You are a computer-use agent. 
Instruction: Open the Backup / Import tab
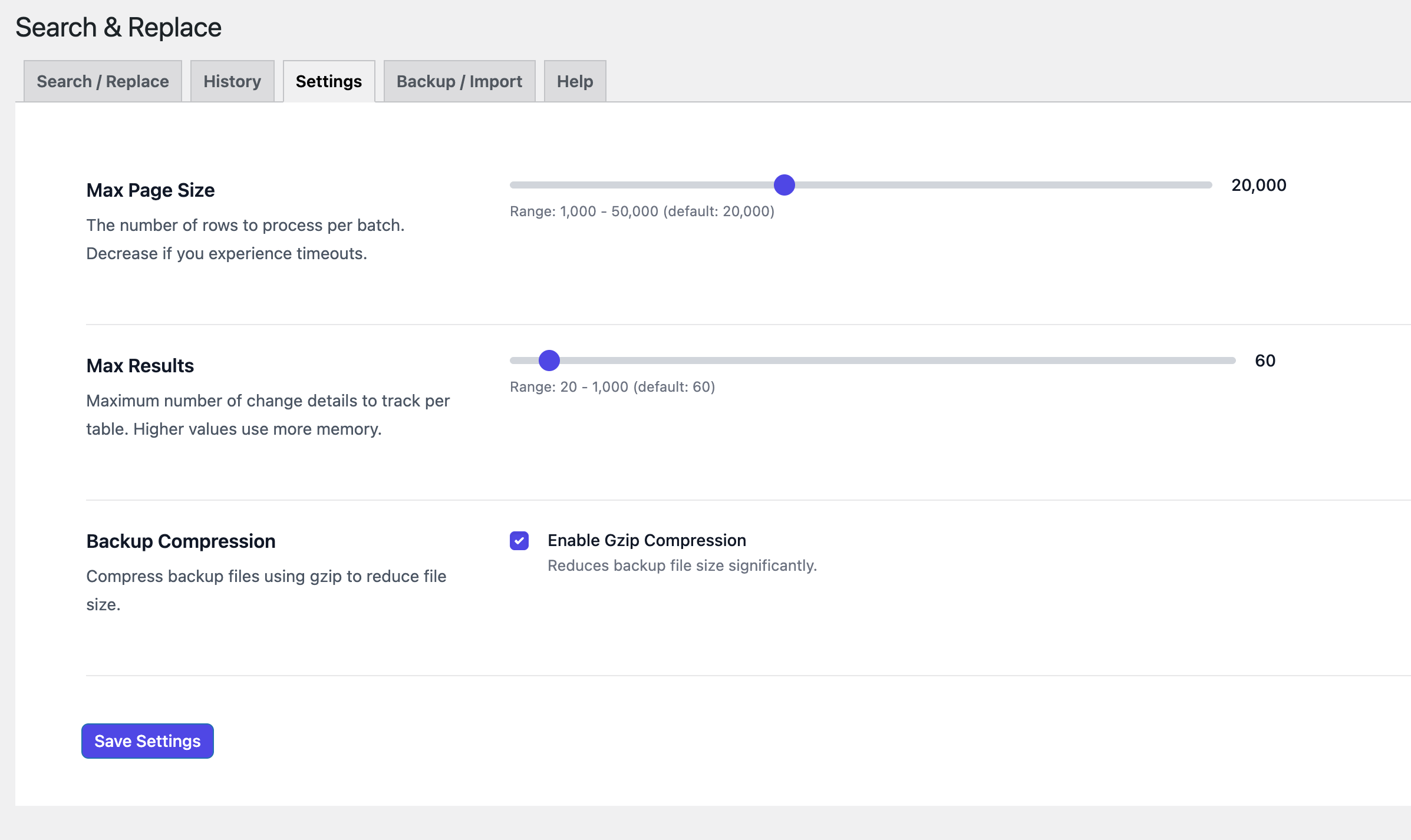coord(459,81)
